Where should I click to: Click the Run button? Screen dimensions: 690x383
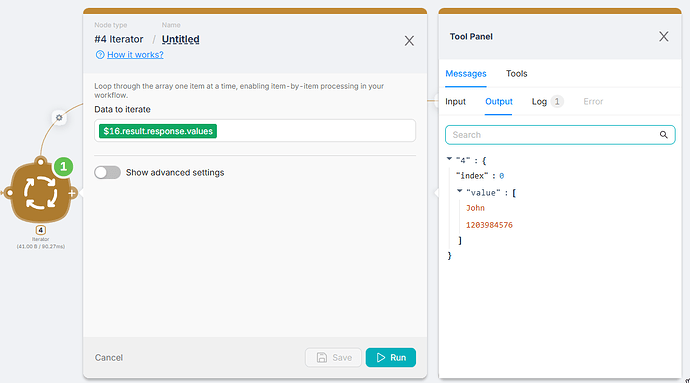coord(391,357)
